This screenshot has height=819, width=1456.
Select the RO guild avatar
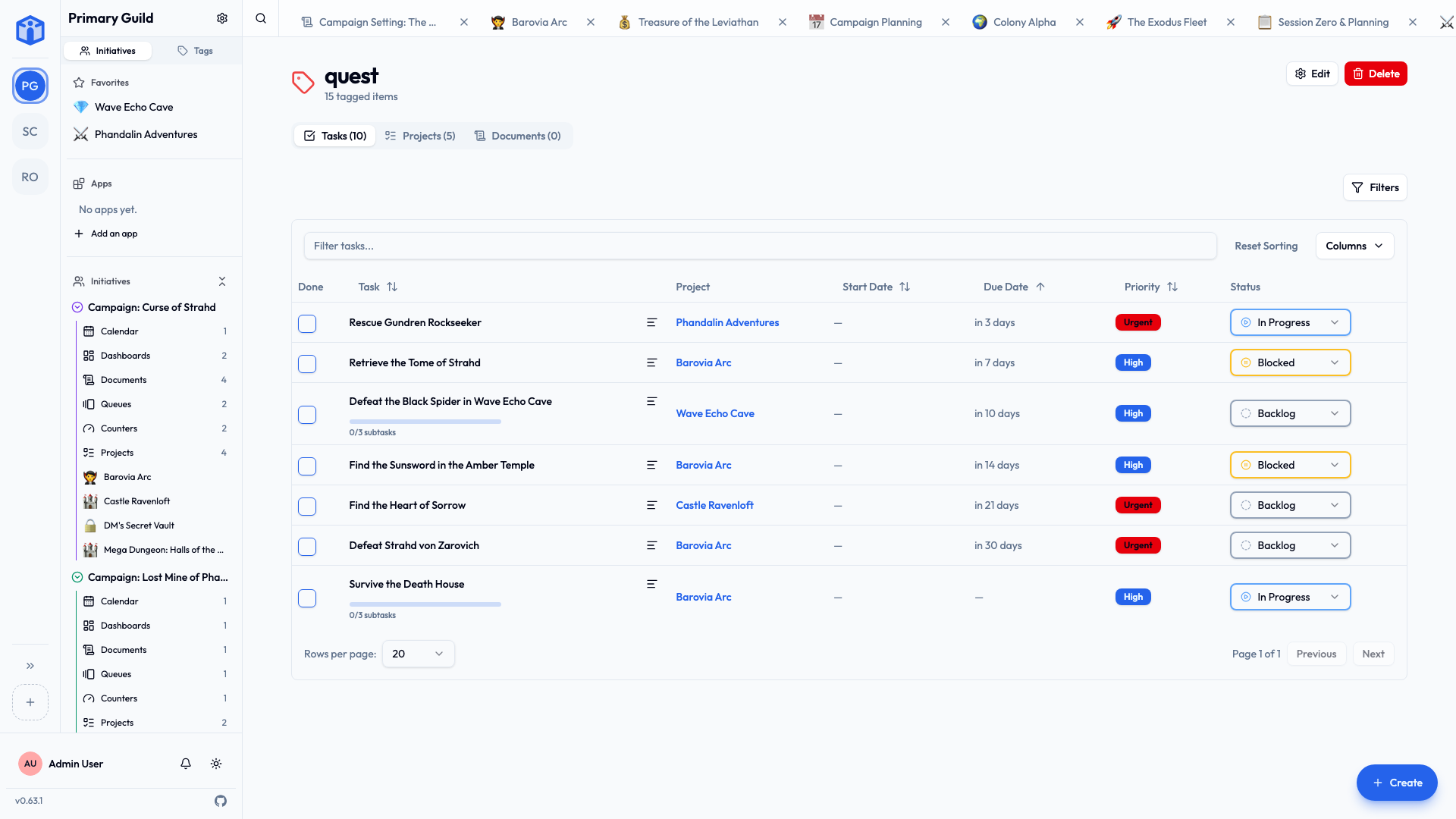coord(30,177)
